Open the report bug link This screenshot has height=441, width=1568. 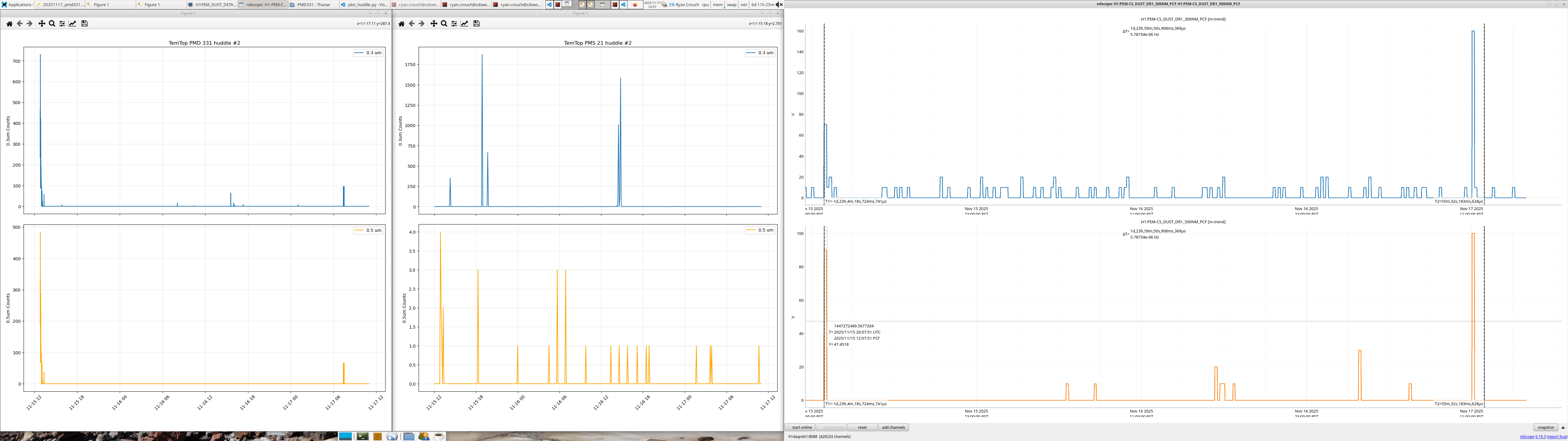(x=1557, y=437)
